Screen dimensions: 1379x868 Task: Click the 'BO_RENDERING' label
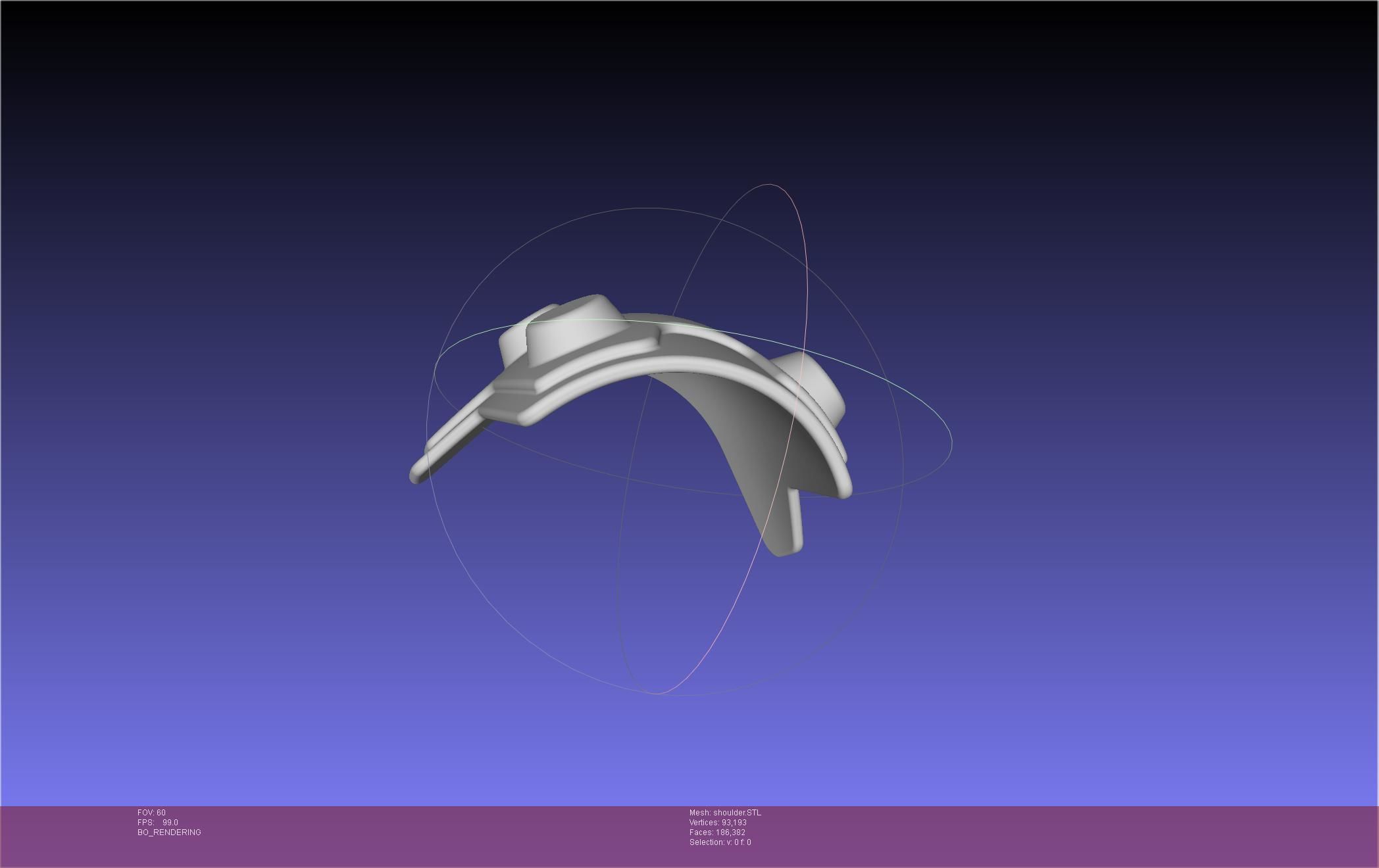pos(169,832)
